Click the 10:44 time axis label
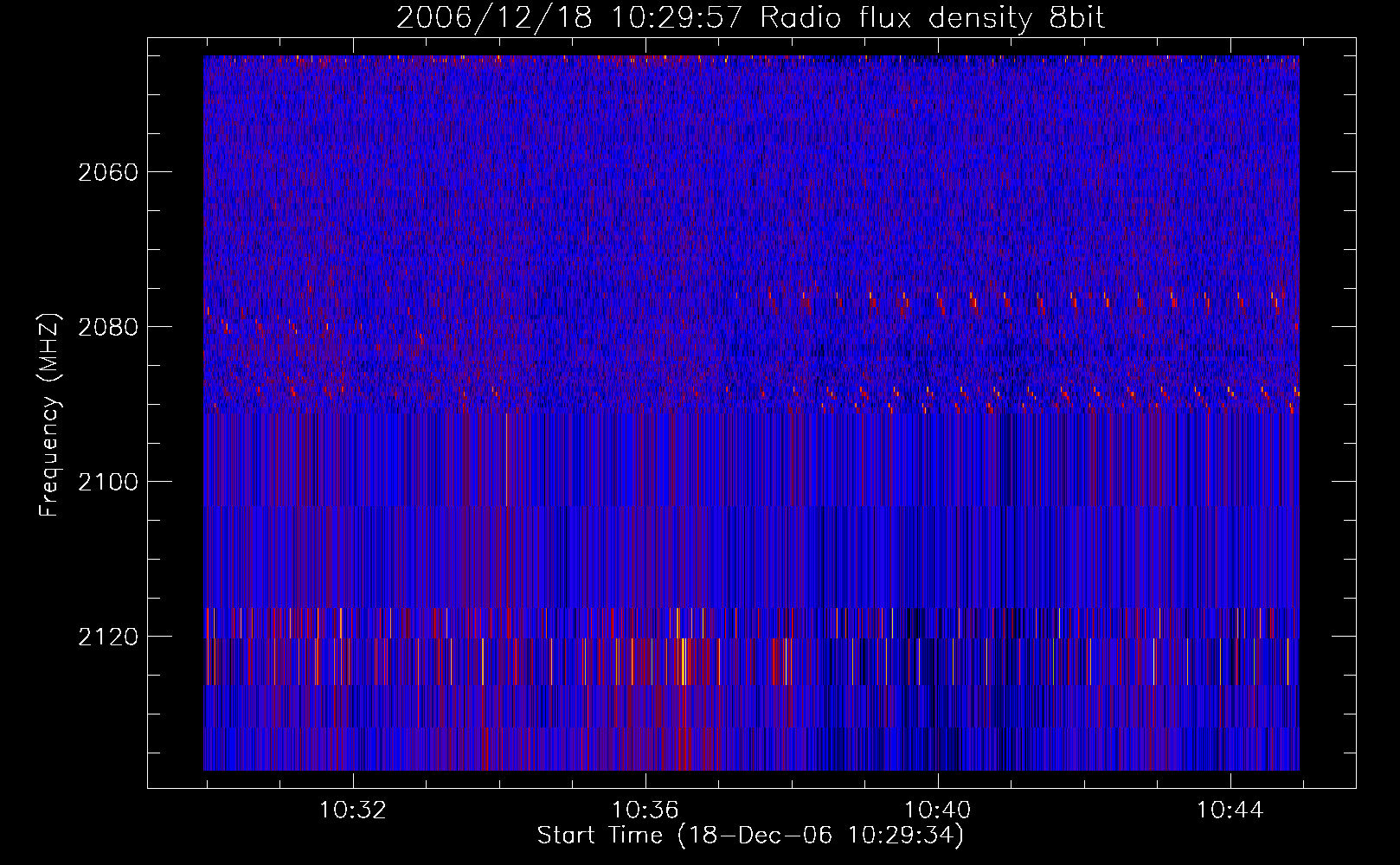The image size is (1400, 865). (x=1230, y=811)
